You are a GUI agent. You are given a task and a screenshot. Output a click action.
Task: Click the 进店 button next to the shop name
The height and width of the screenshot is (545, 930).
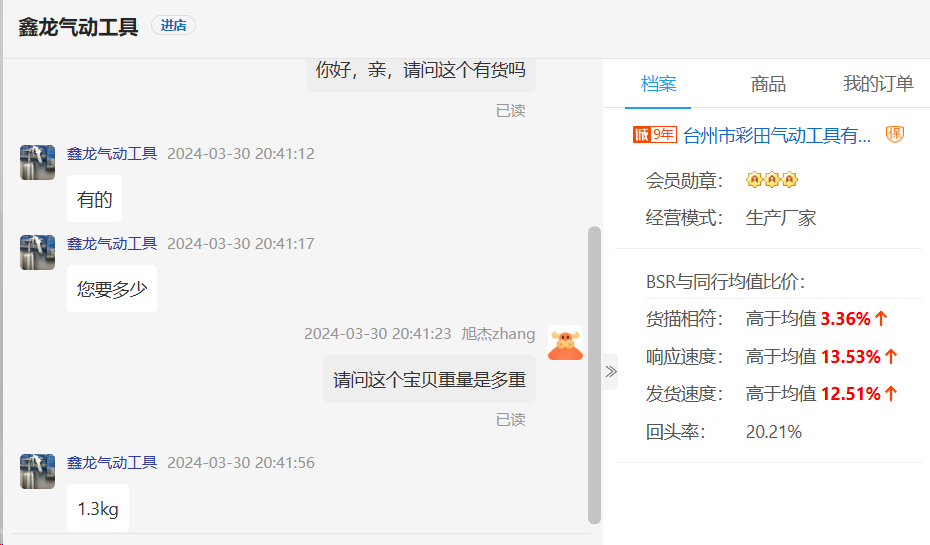(173, 26)
